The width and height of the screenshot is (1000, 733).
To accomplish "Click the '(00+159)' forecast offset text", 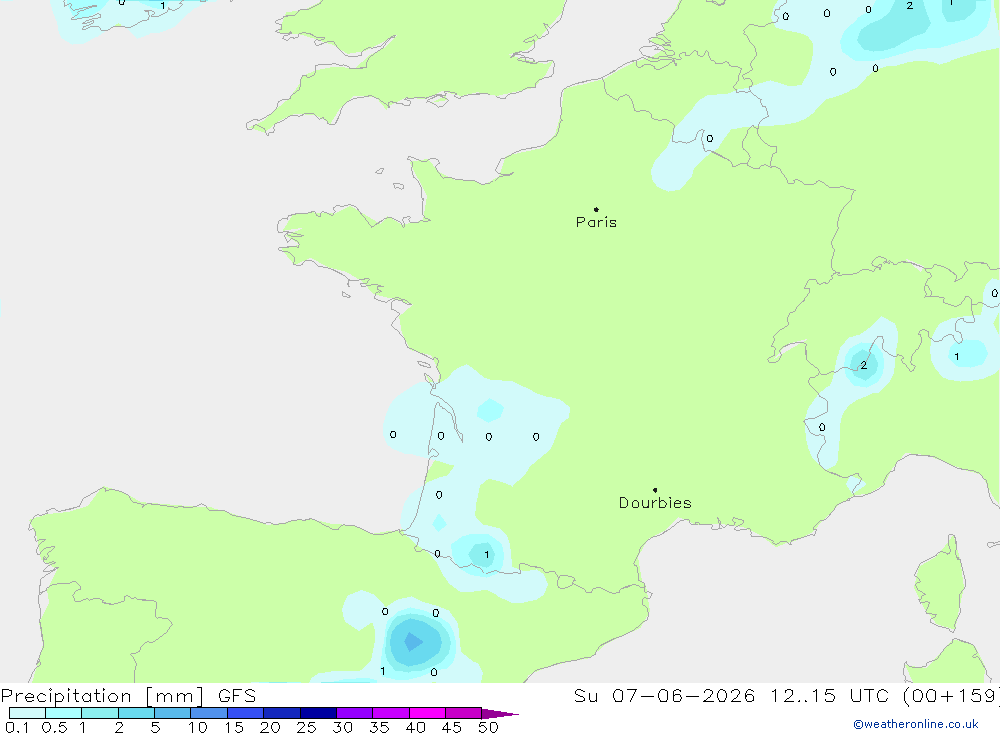I will click(x=951, y=696).
